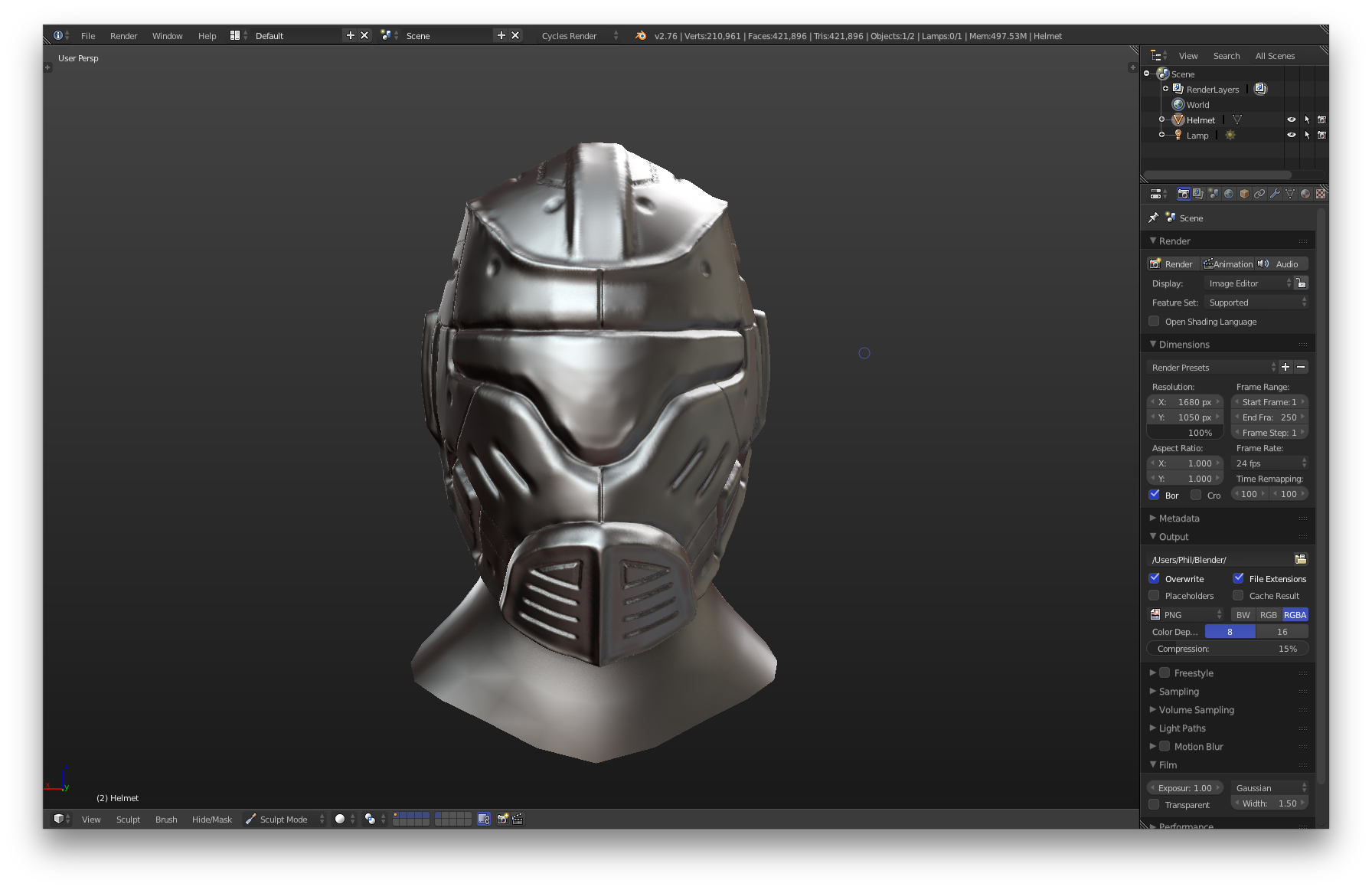
Task: Open the World properties tab
Action: (x=1229, y=194)
